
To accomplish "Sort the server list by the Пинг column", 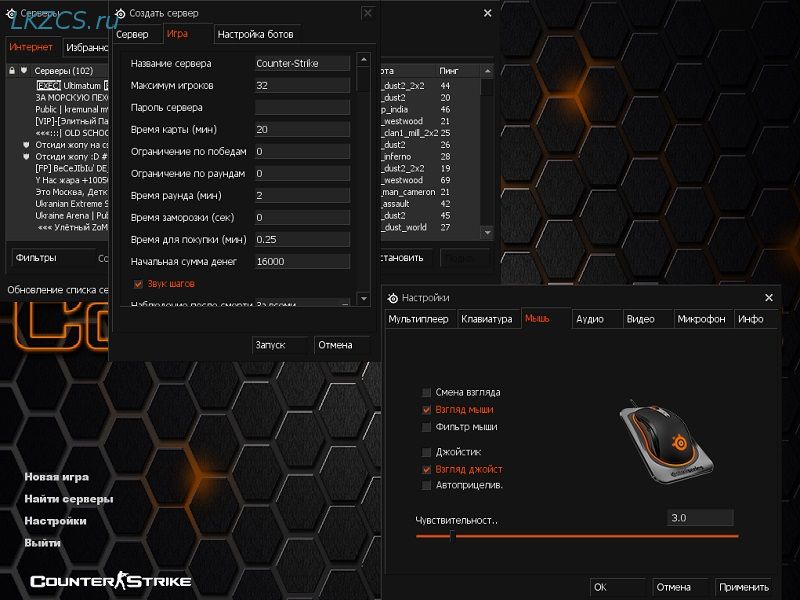I will coord(458,71).
